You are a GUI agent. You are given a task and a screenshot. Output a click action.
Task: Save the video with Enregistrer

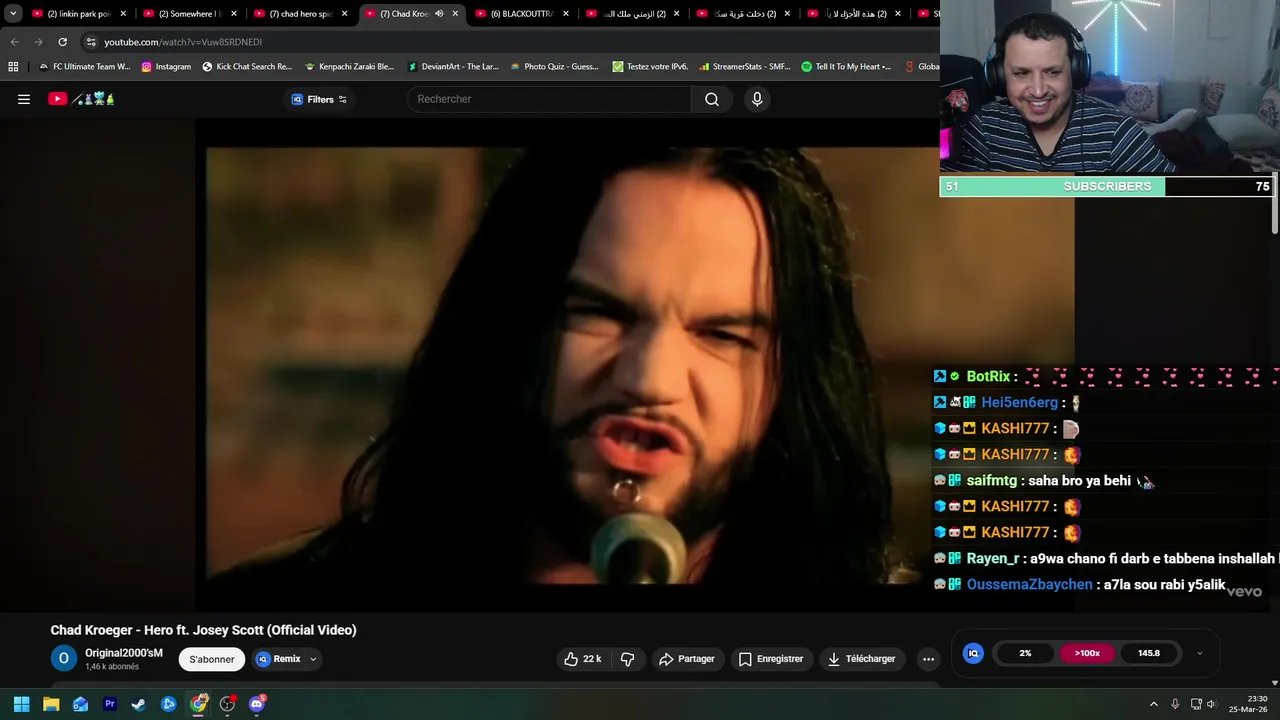[x=771, y=659]
